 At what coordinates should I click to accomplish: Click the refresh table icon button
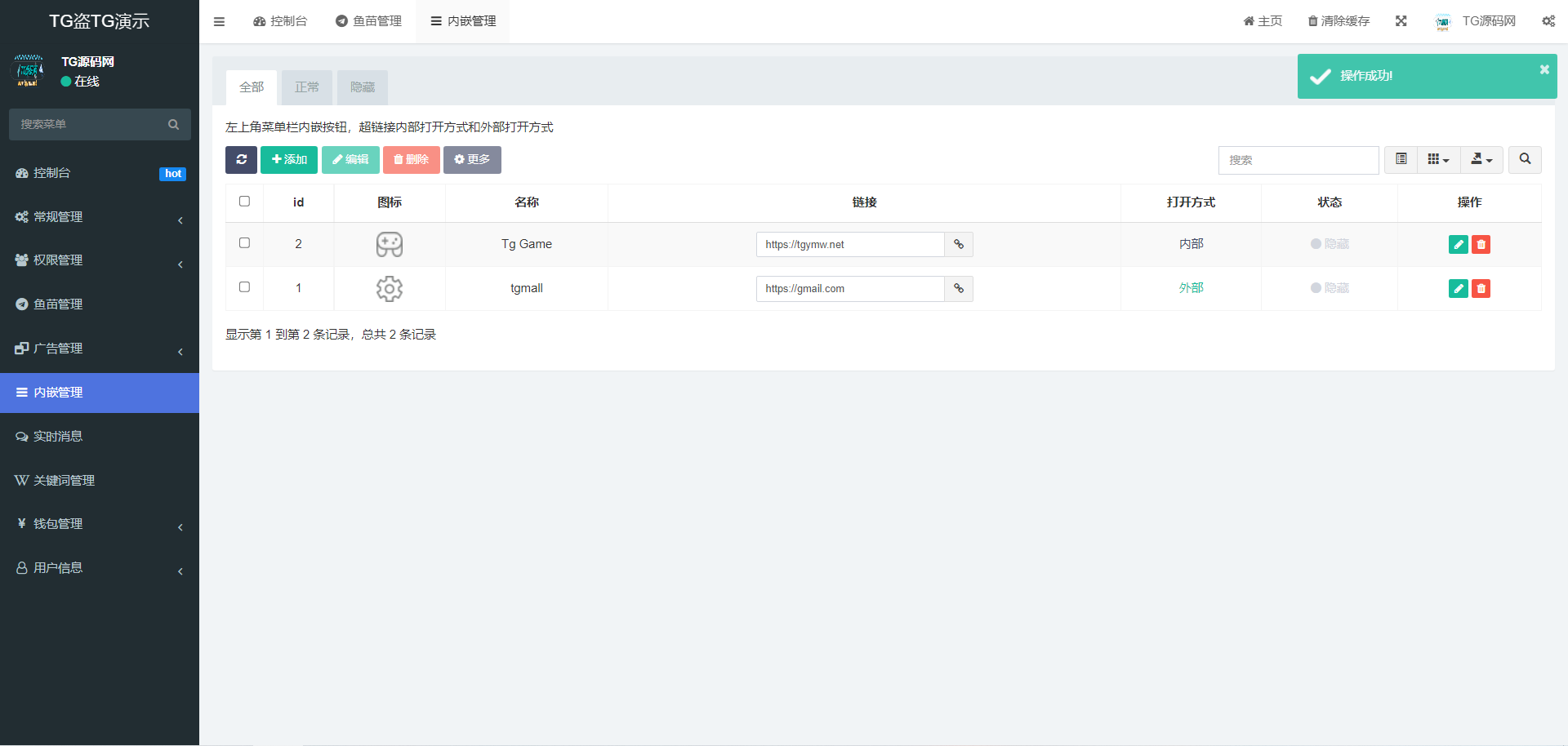click(x=241, y=160)
